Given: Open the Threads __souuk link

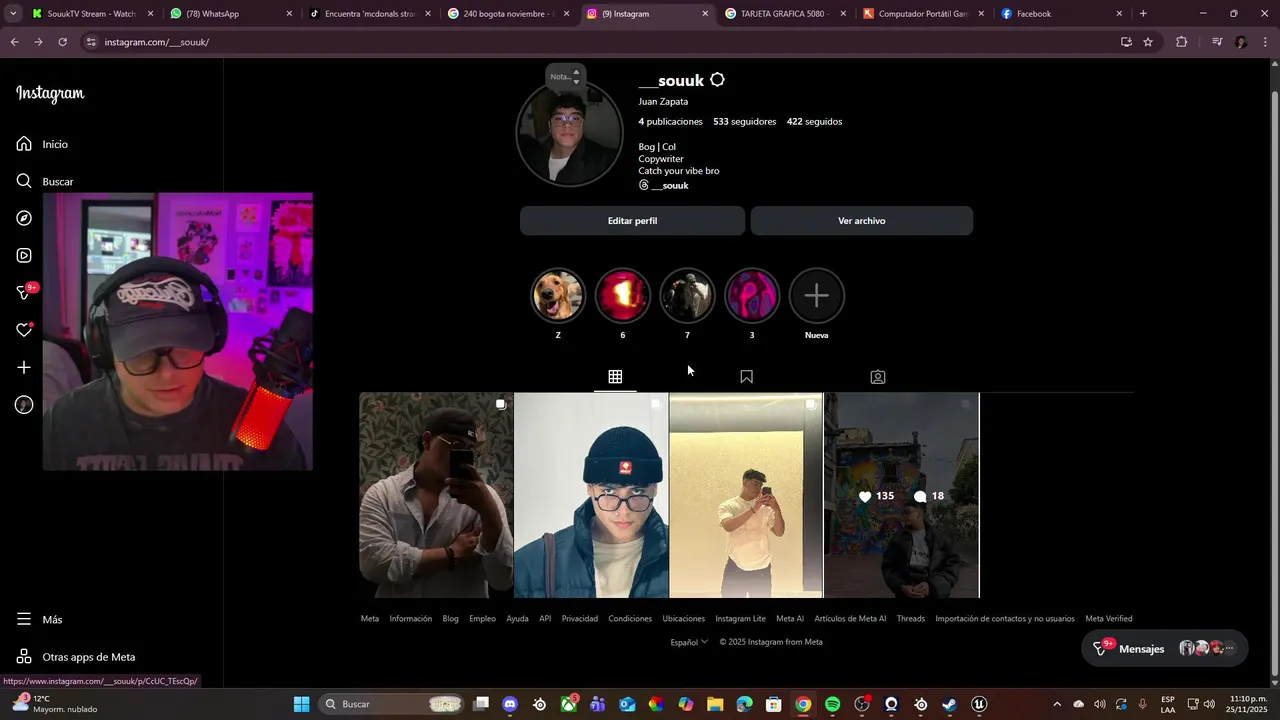Looking at the screenshot, I should click(664, 185).
